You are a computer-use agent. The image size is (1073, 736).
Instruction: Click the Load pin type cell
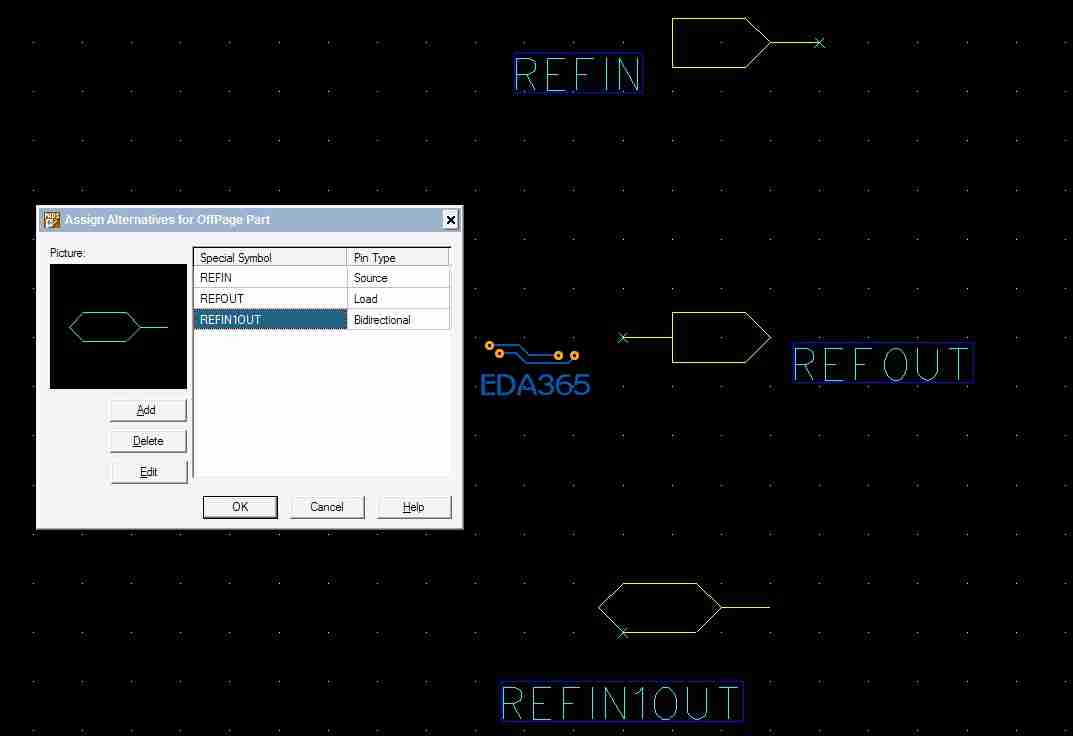point(398,299)
